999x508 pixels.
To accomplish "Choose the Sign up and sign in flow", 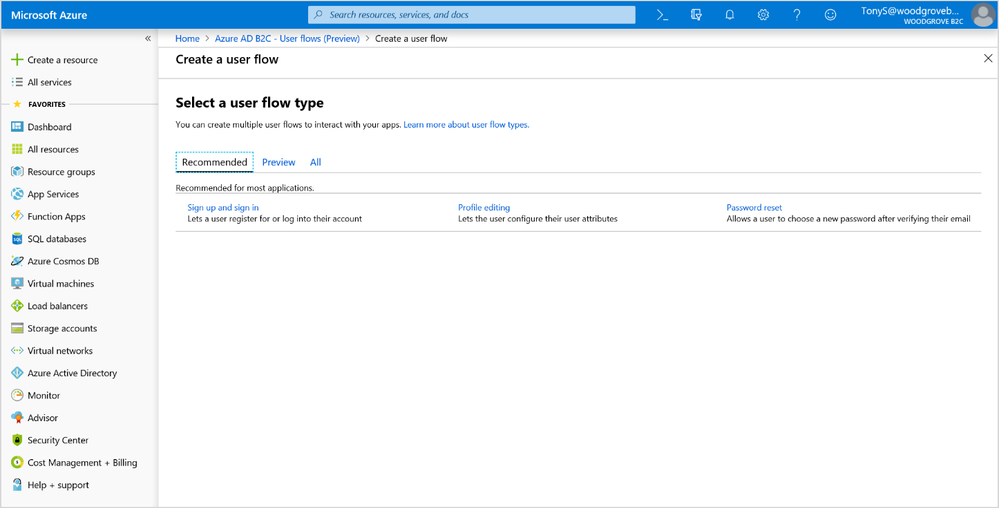I will coord(223,207).
